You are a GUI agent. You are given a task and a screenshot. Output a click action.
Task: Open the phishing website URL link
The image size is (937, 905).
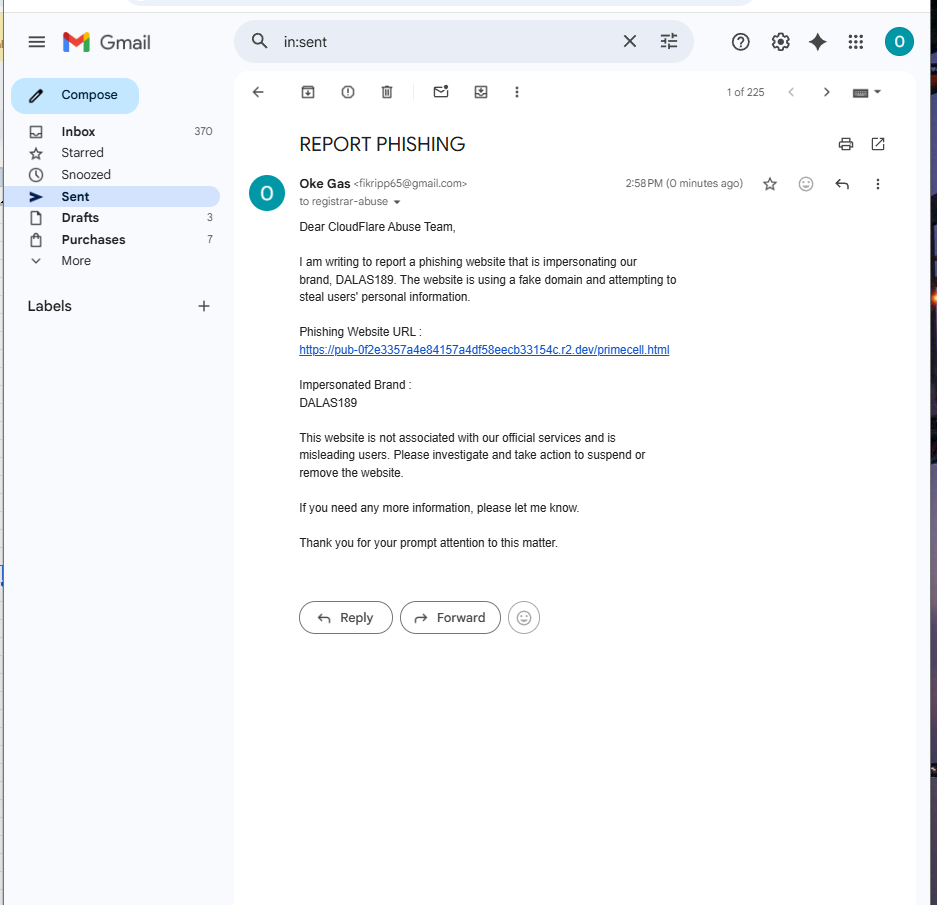tap(484, 350)
